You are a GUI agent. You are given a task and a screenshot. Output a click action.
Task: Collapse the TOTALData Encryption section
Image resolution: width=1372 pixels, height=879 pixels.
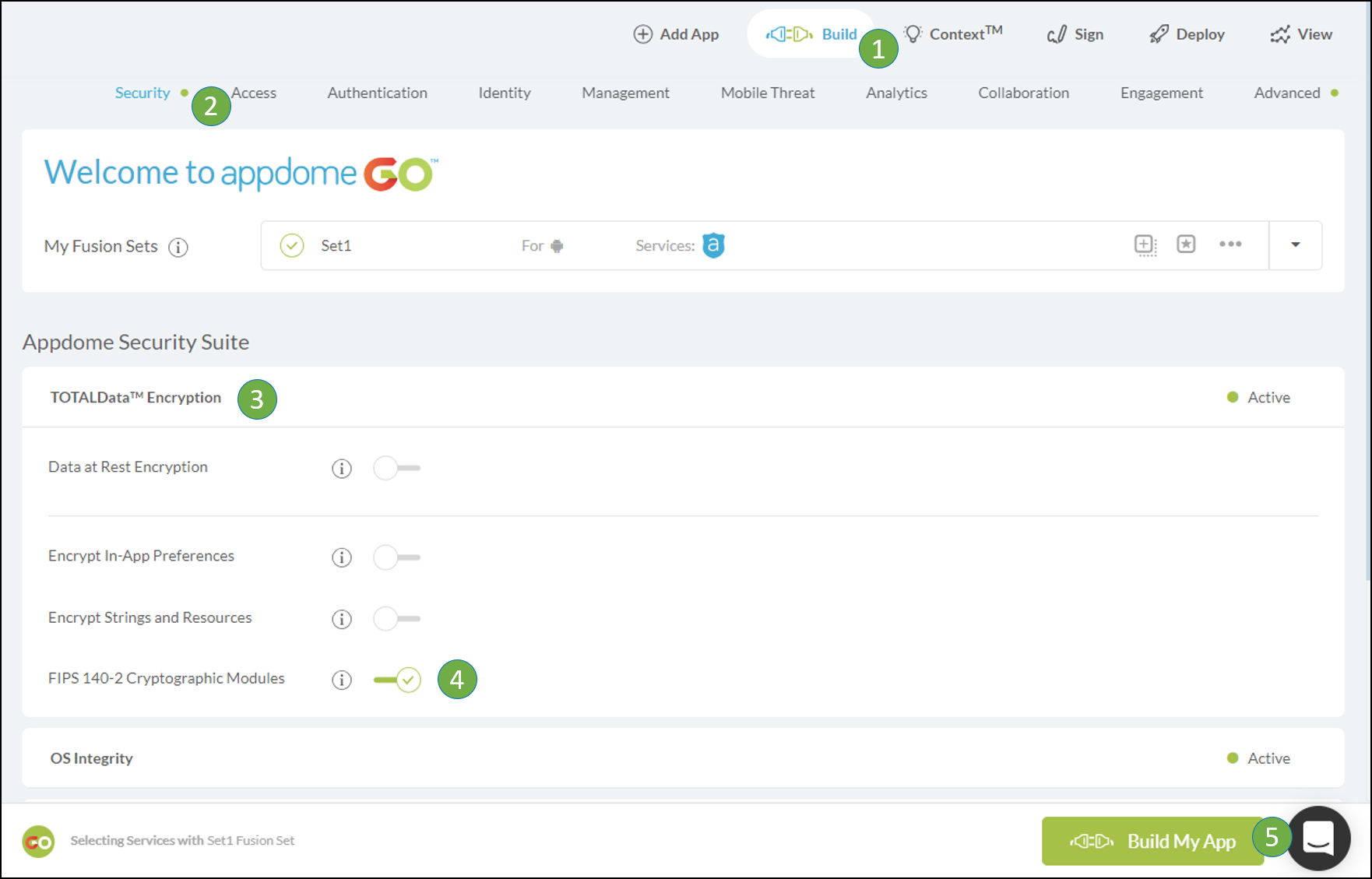pyautogui.click(x=136, y=398)
